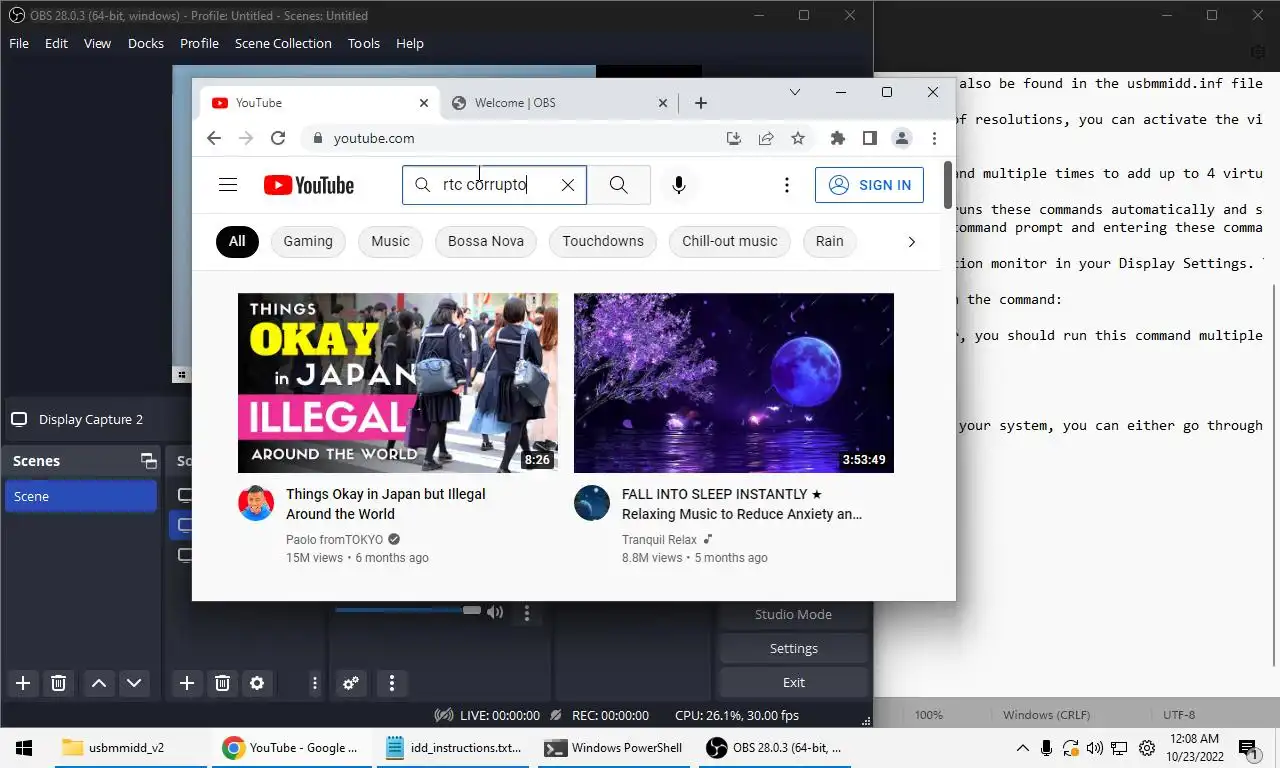
Task: Open Chrome three-dot menu
Action: pos(934,138)
